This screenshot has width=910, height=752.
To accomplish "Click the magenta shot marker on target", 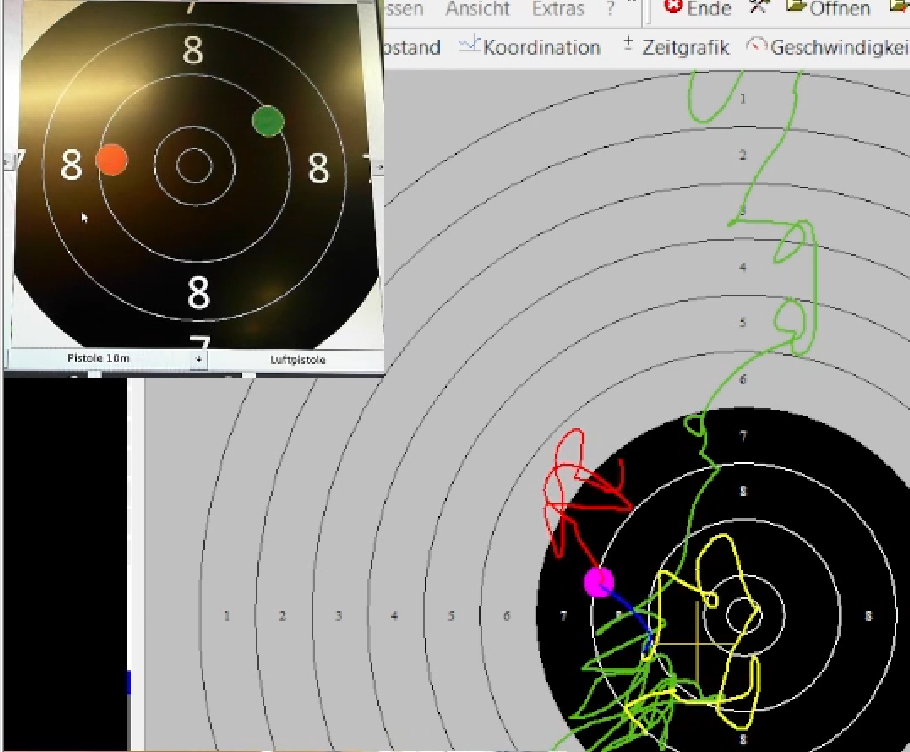I will coord(598,581).
